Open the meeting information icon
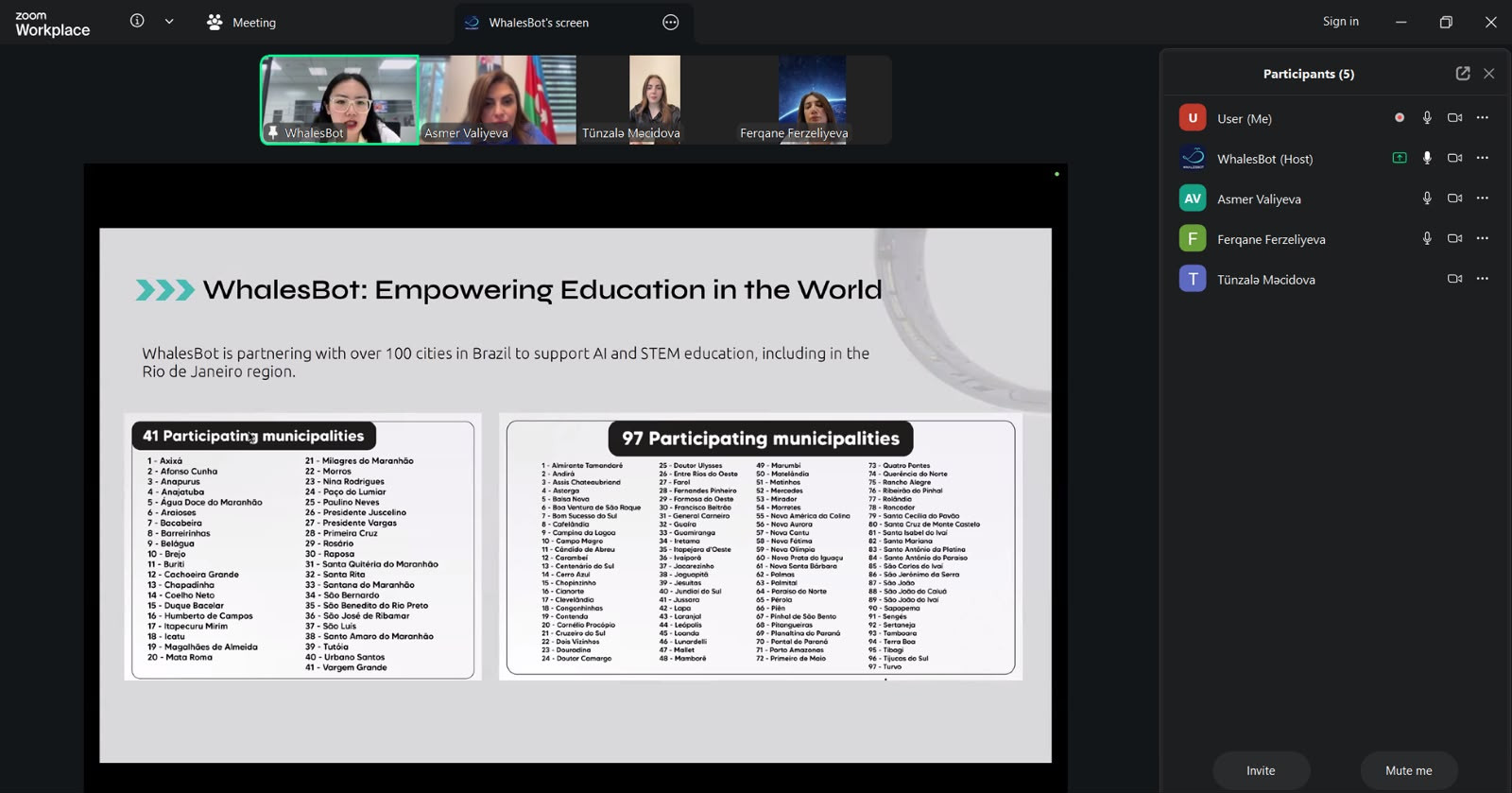Viewport: 1512px width, 793px height. coord(137,21)
